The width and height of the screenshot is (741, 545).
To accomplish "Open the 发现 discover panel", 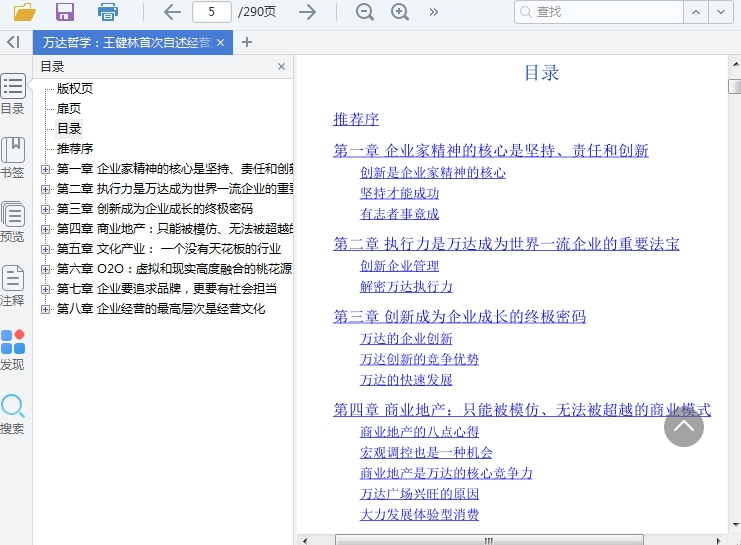I will (x=13, y=350).
